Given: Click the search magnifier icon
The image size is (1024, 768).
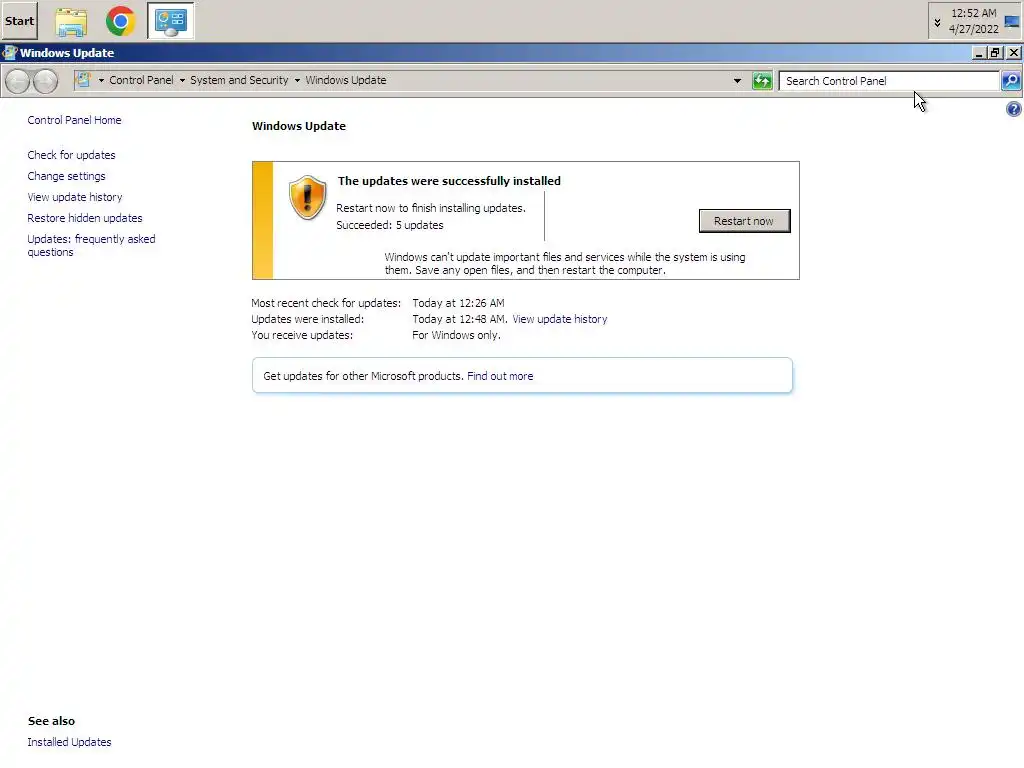Looking at the screenshot, I should pyautogui.click(x=1011, y=81).
